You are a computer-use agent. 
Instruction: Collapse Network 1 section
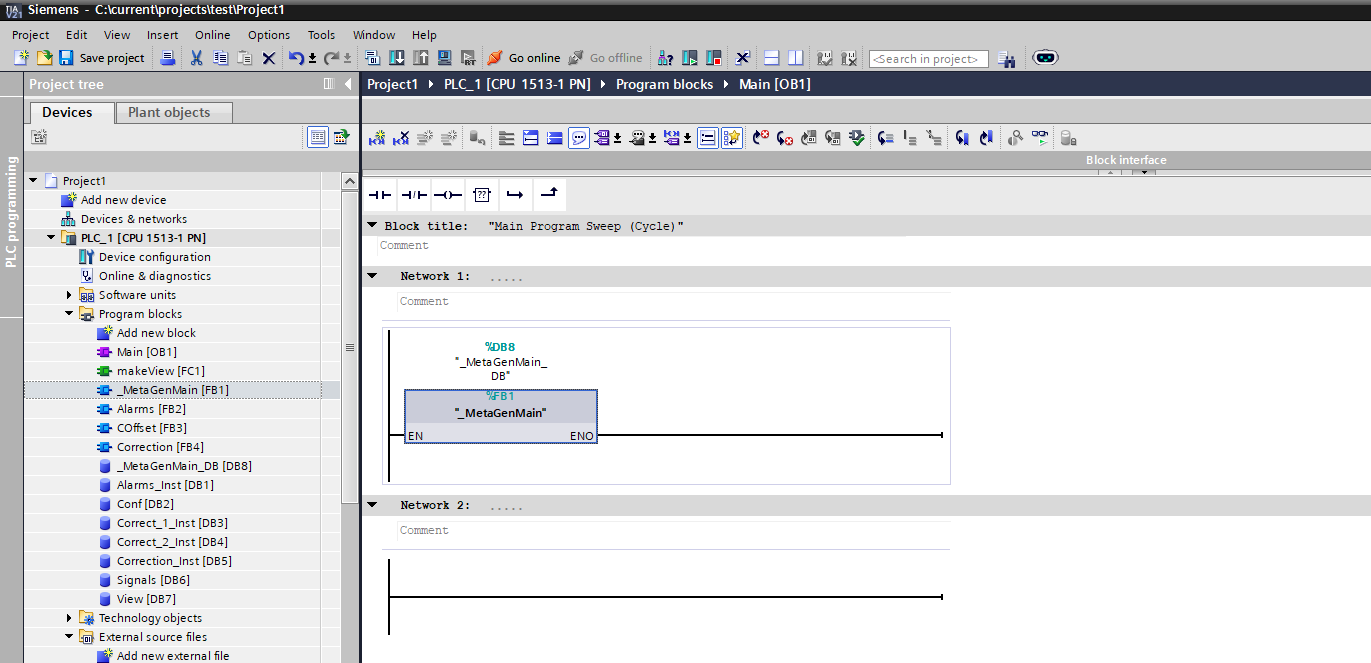[x=372, y=276]
